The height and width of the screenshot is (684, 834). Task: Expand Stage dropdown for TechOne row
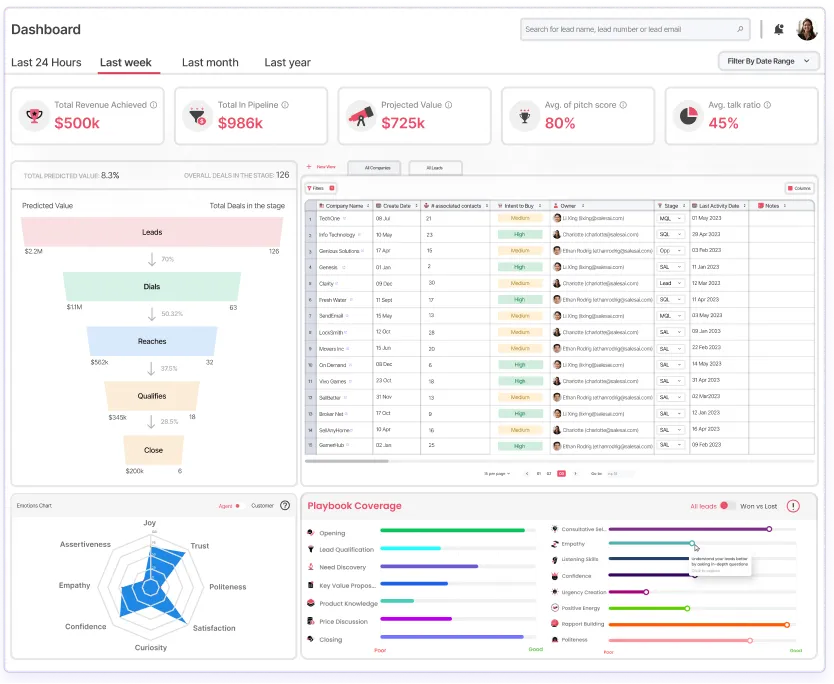click(670, 219)
